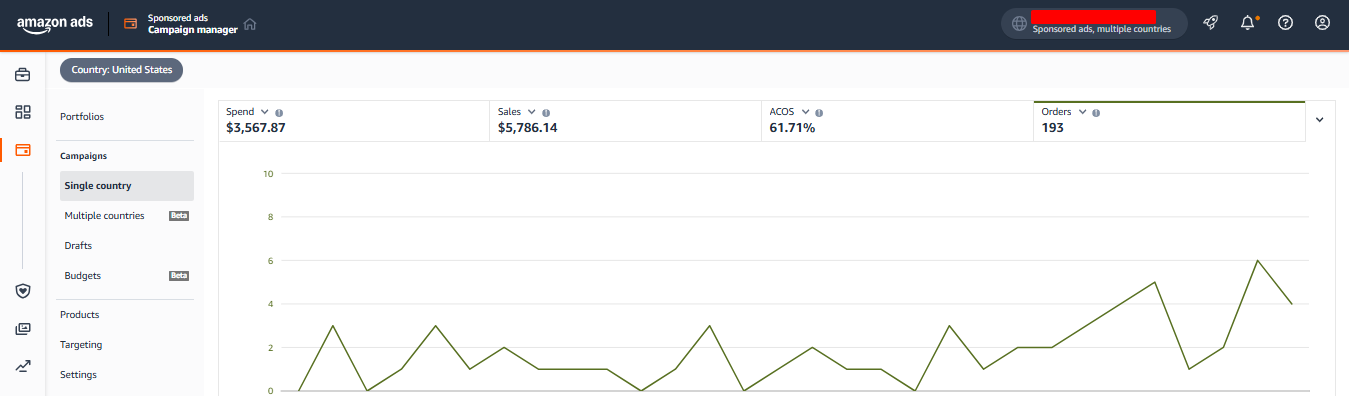Open the Orders metric dropdown
Viewport: 1349px width, 396px height.
[1082, 112]
